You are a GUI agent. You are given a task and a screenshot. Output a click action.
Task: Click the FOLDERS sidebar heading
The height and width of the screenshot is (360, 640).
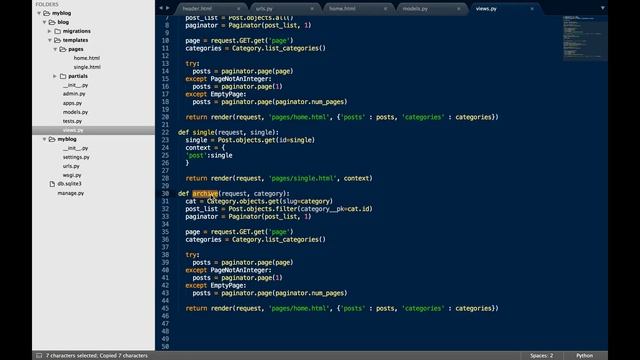(x=47, y=4)
